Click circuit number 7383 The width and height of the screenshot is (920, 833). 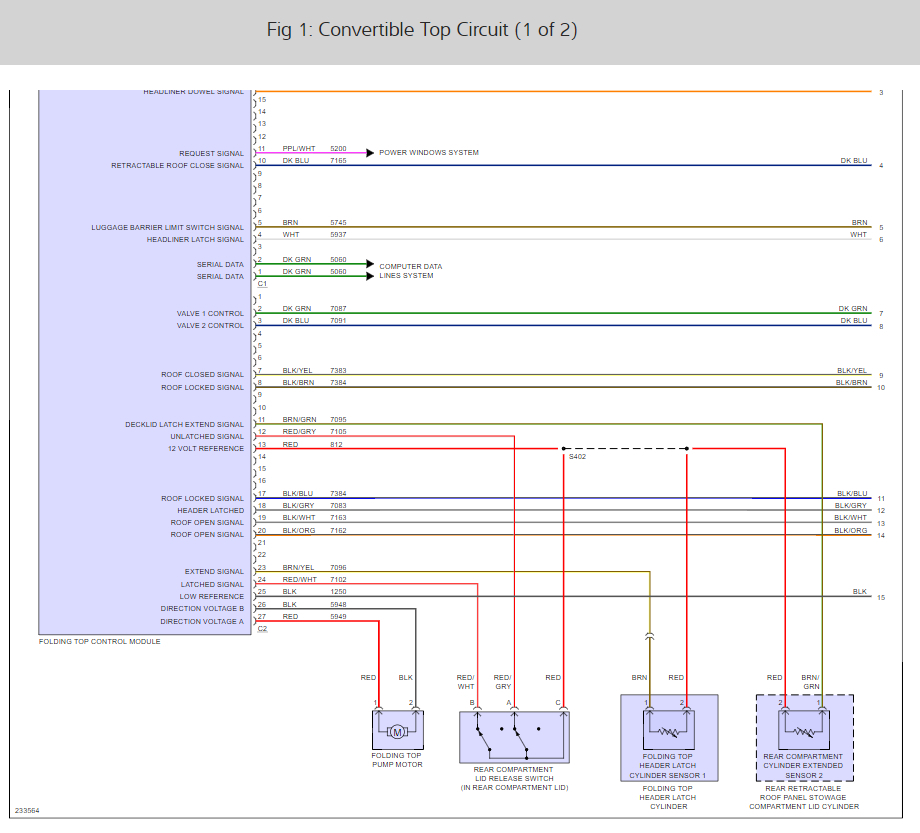coord(339,371)
